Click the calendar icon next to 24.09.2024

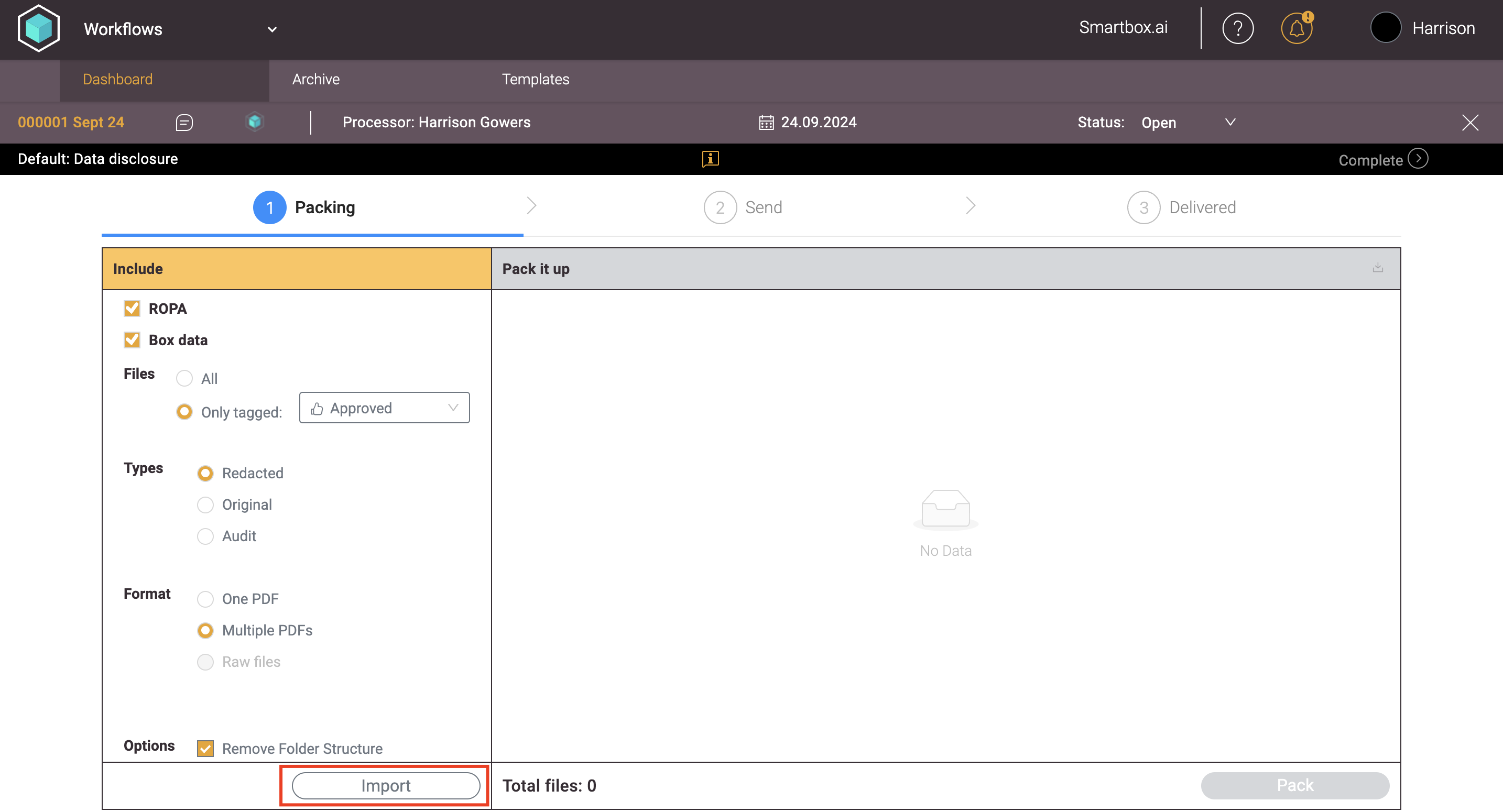(x=766, y=123)
